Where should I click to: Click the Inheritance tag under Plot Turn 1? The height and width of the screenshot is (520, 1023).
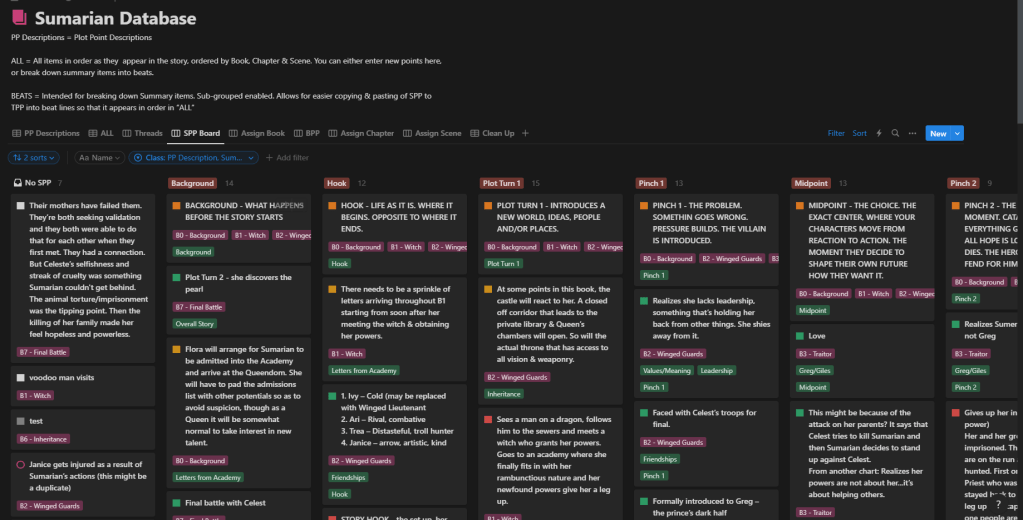(504, 394)
